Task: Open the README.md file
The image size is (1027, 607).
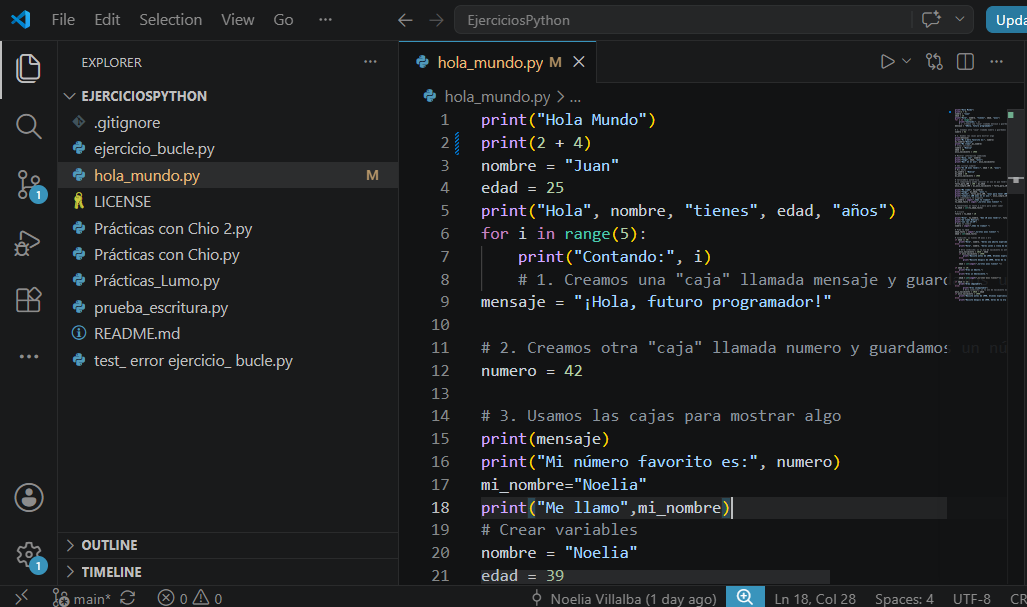Action: [x=229, y=333]
